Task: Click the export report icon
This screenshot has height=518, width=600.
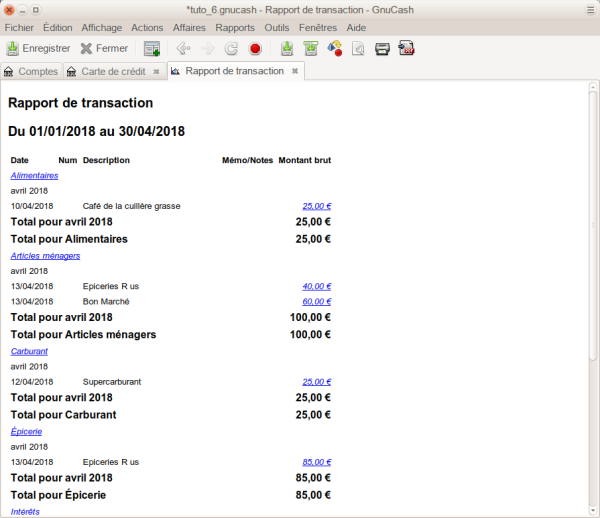Action: click(359, 49)
